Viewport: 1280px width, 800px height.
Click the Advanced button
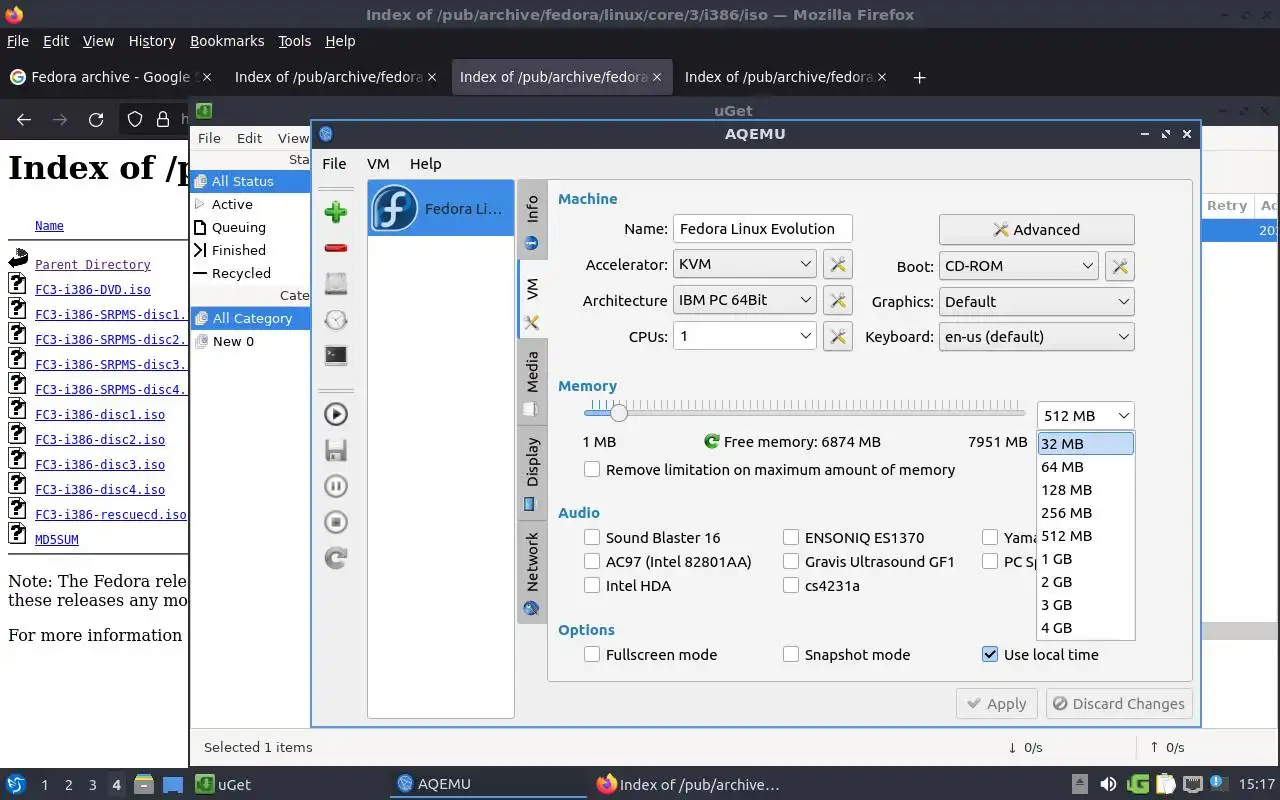[1036, 229]
